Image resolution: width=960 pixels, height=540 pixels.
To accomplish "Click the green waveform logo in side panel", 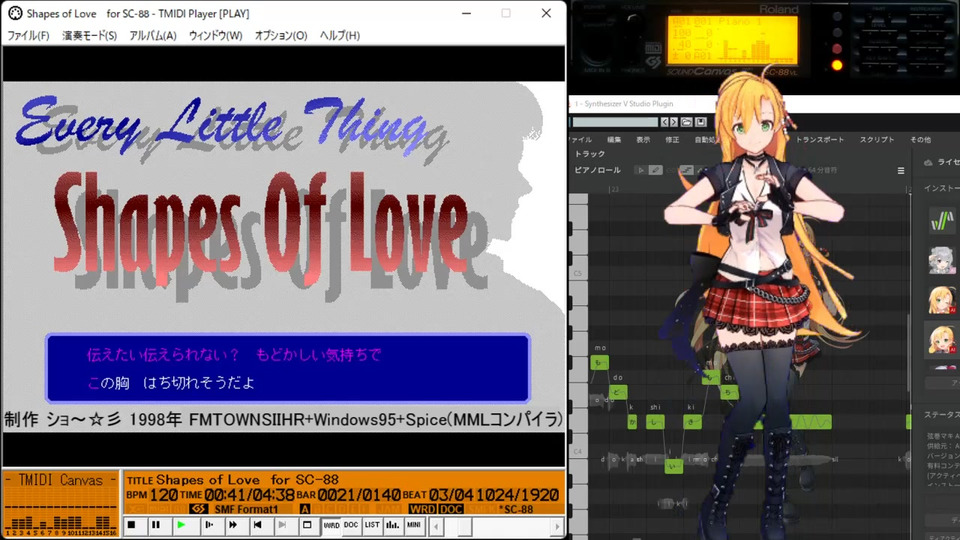I will [942, 220].
